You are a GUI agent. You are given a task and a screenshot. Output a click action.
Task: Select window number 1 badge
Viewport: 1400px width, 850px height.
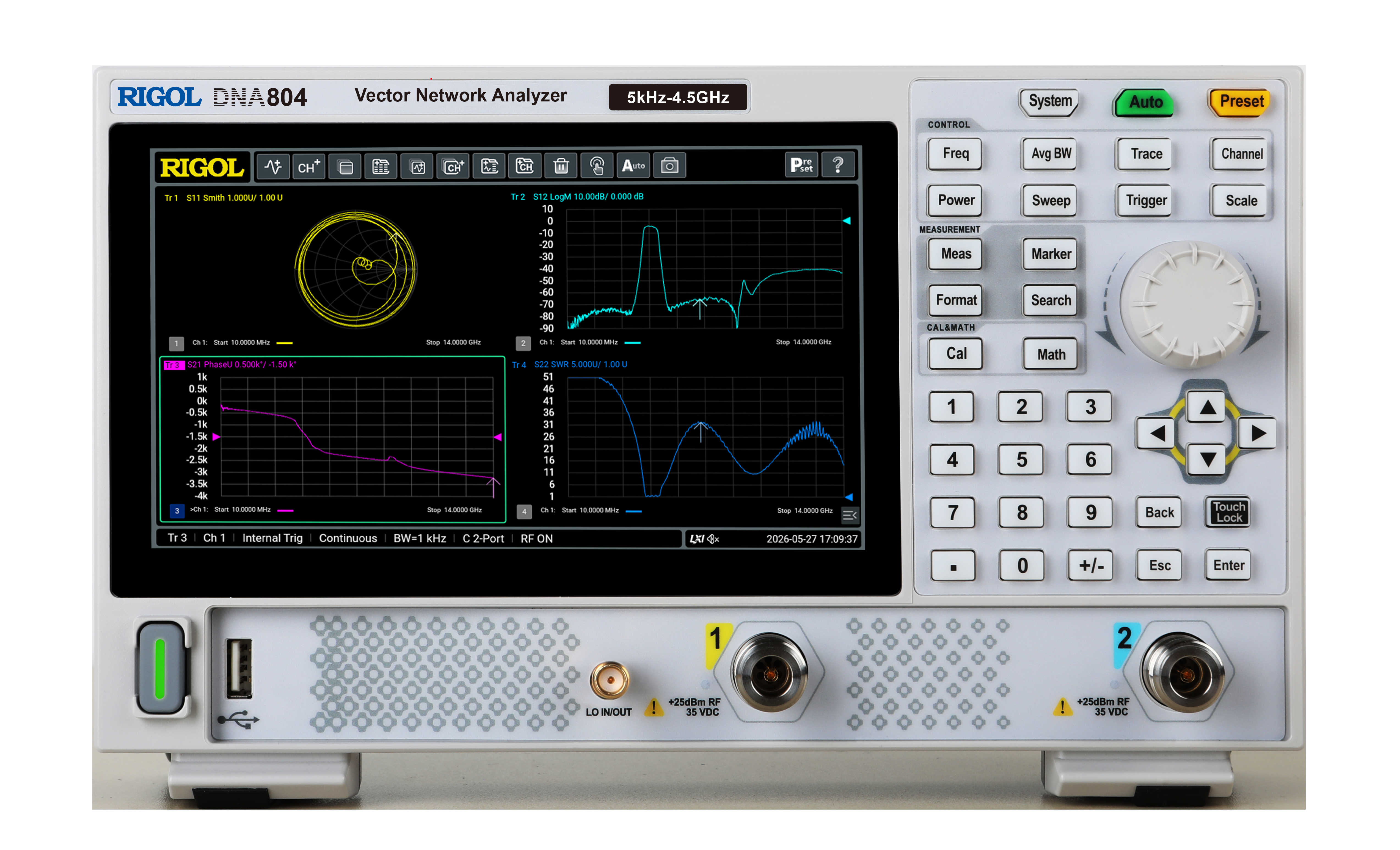click(x=176, y=343)
